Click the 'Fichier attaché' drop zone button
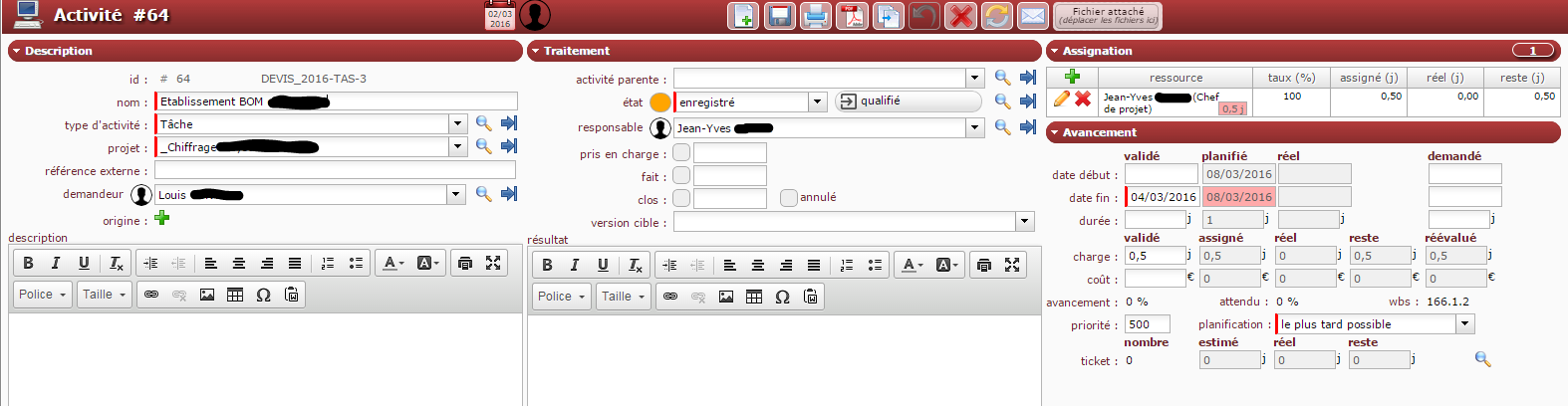1568x406 pixels. click(x=1108, y=16)
